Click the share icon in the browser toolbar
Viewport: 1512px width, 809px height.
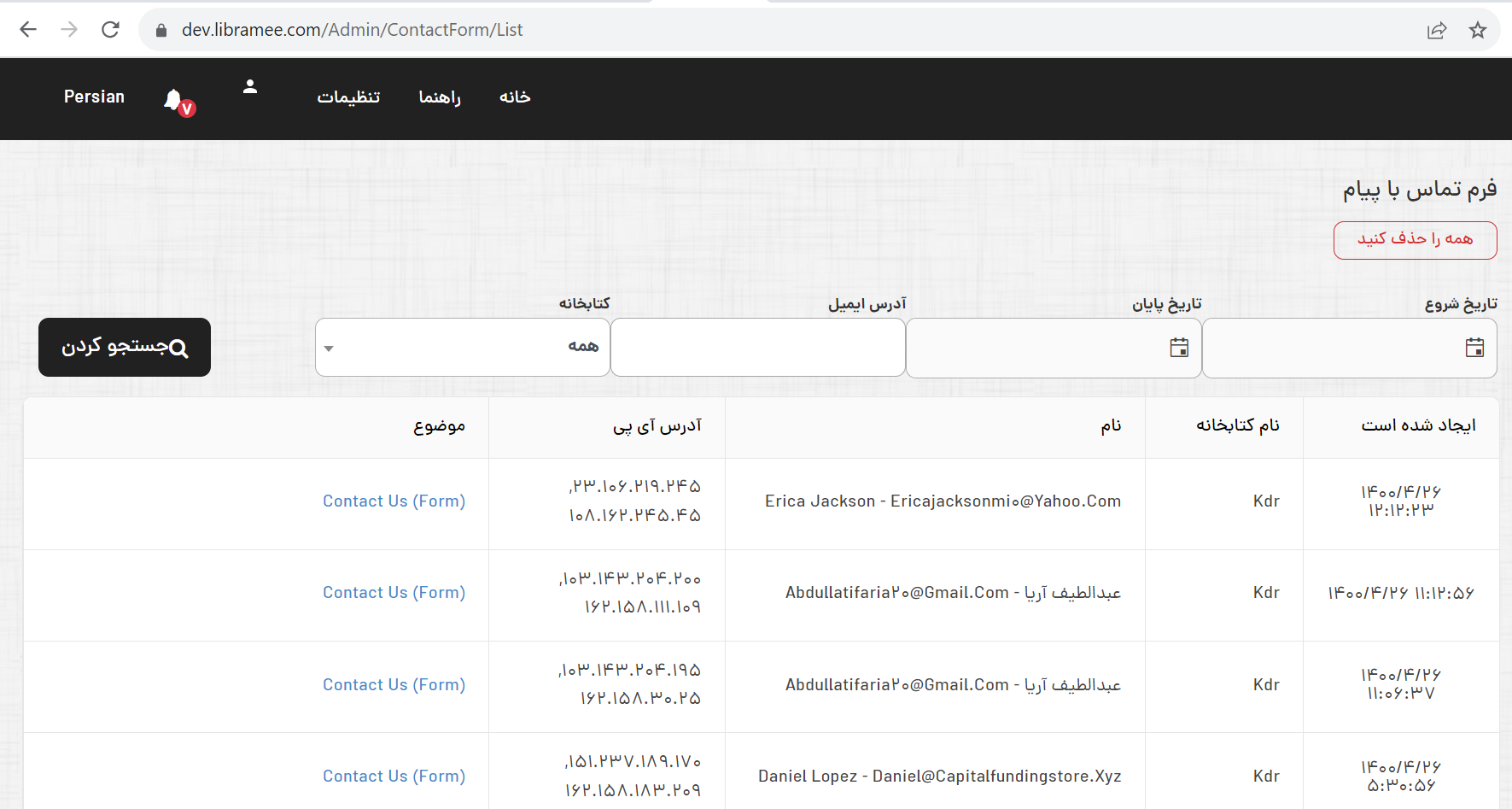point(1438,29)
